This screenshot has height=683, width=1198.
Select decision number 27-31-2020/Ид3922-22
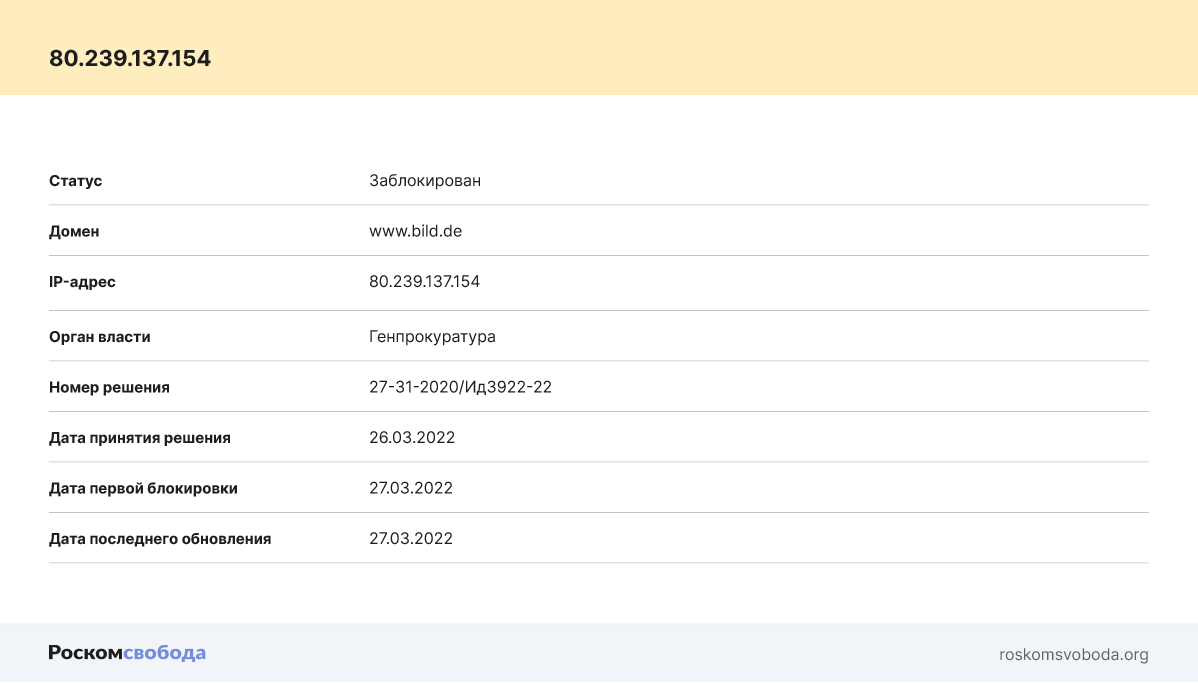click(460, 387)
